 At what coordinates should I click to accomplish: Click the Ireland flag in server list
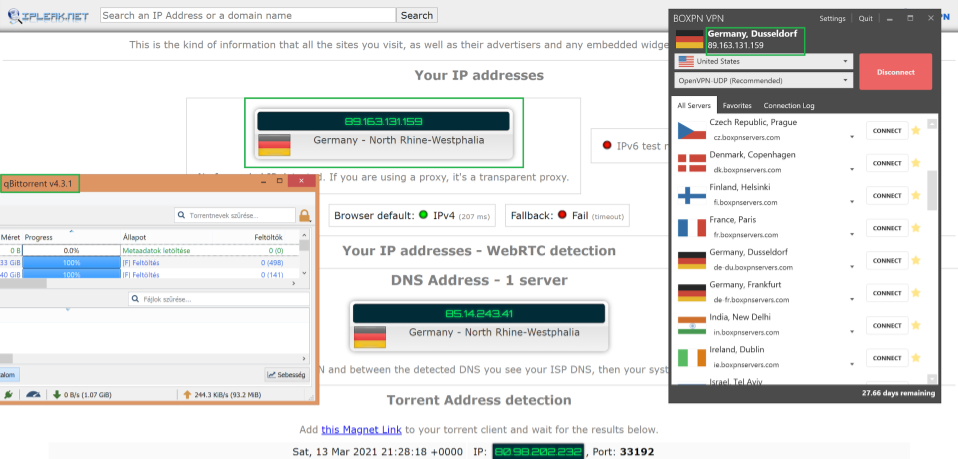pyautogui.click(x=692, y=358)
